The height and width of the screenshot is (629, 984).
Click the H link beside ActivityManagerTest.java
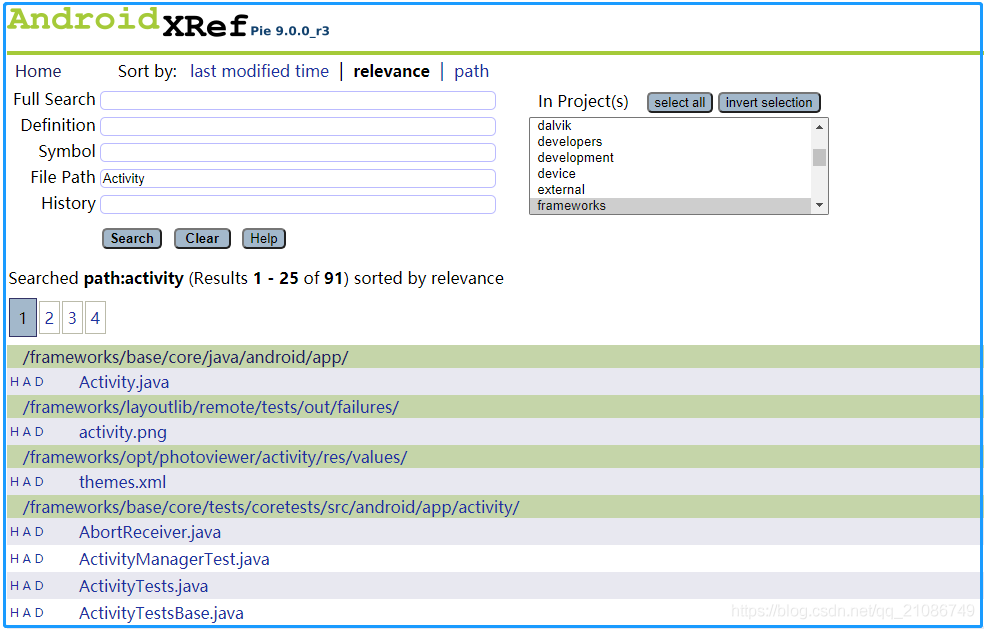pos(14,559)
